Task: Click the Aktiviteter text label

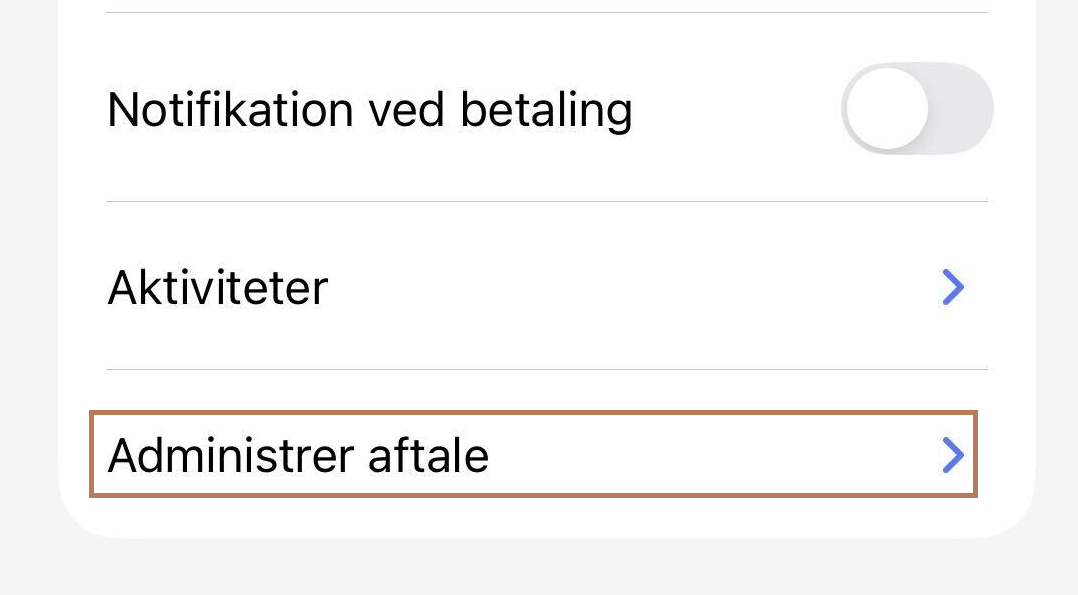Action: pos(217,288)
